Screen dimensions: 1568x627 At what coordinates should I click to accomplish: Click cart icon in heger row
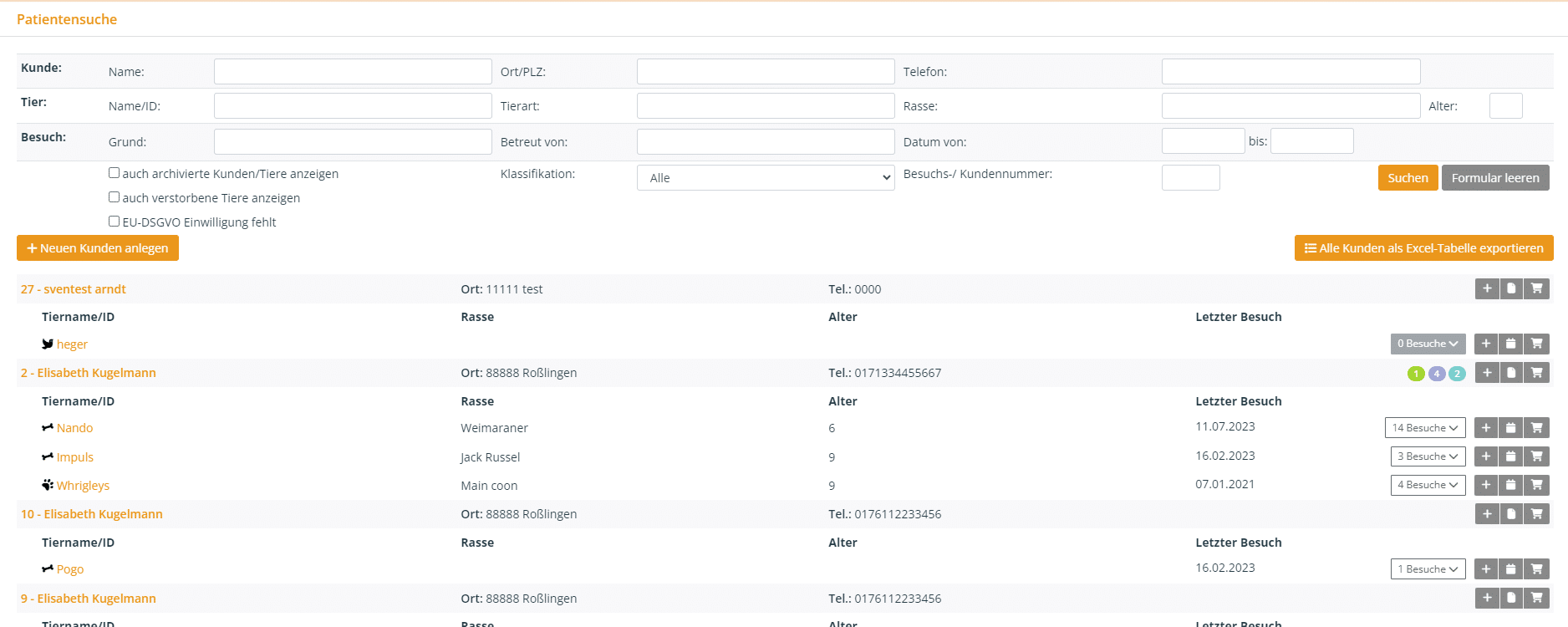[x=1536, y=344]
